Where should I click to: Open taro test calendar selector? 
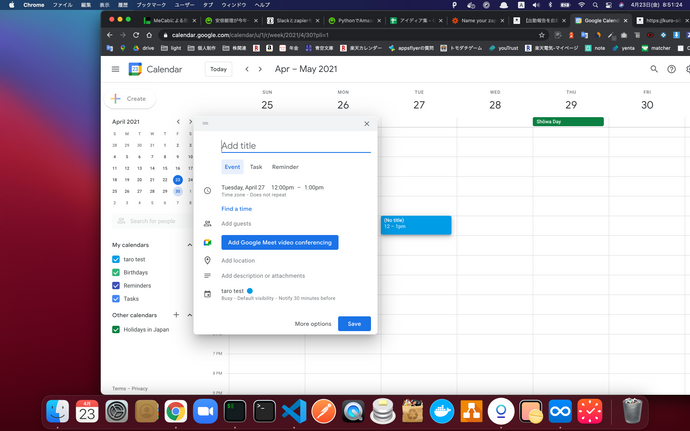232,291
